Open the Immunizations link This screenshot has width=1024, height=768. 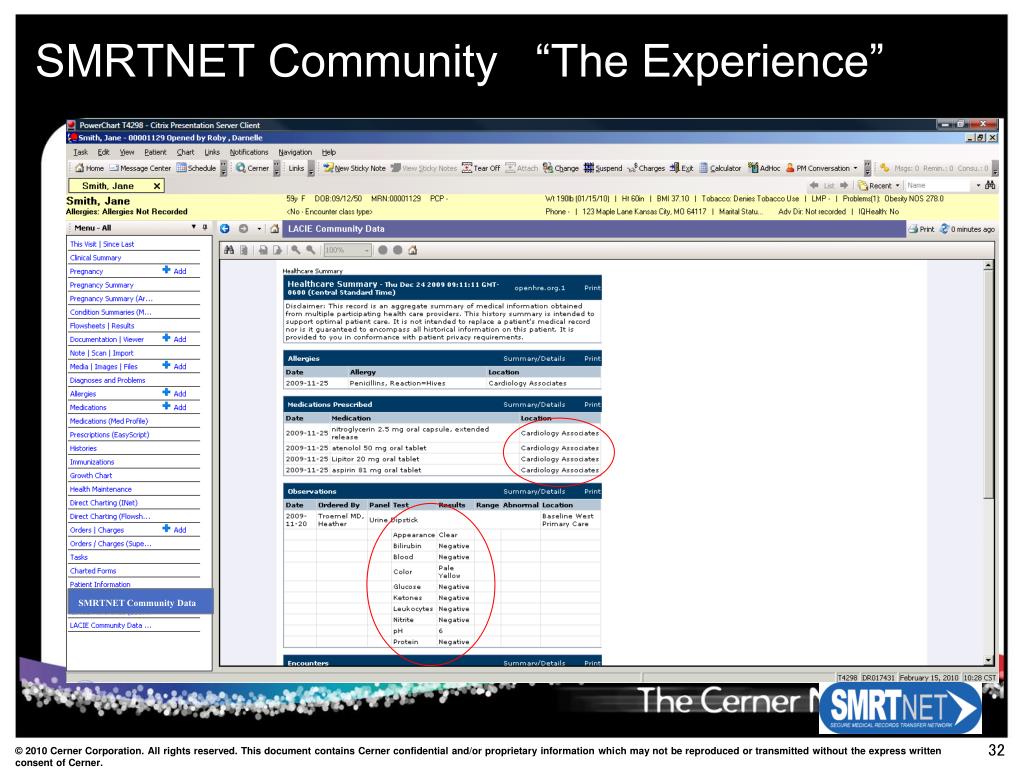91,462
